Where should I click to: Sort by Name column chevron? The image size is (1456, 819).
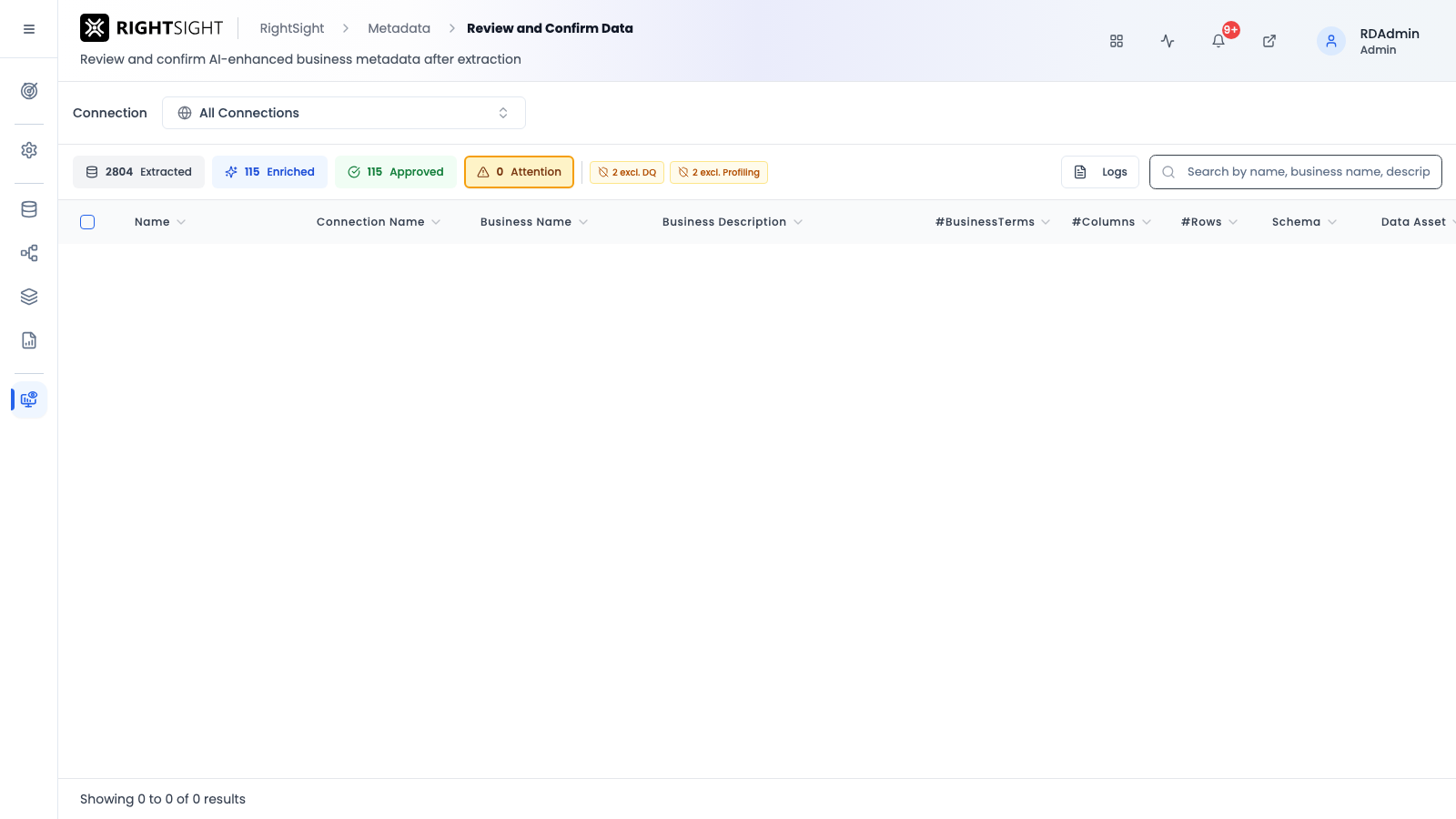pos(181,222)
